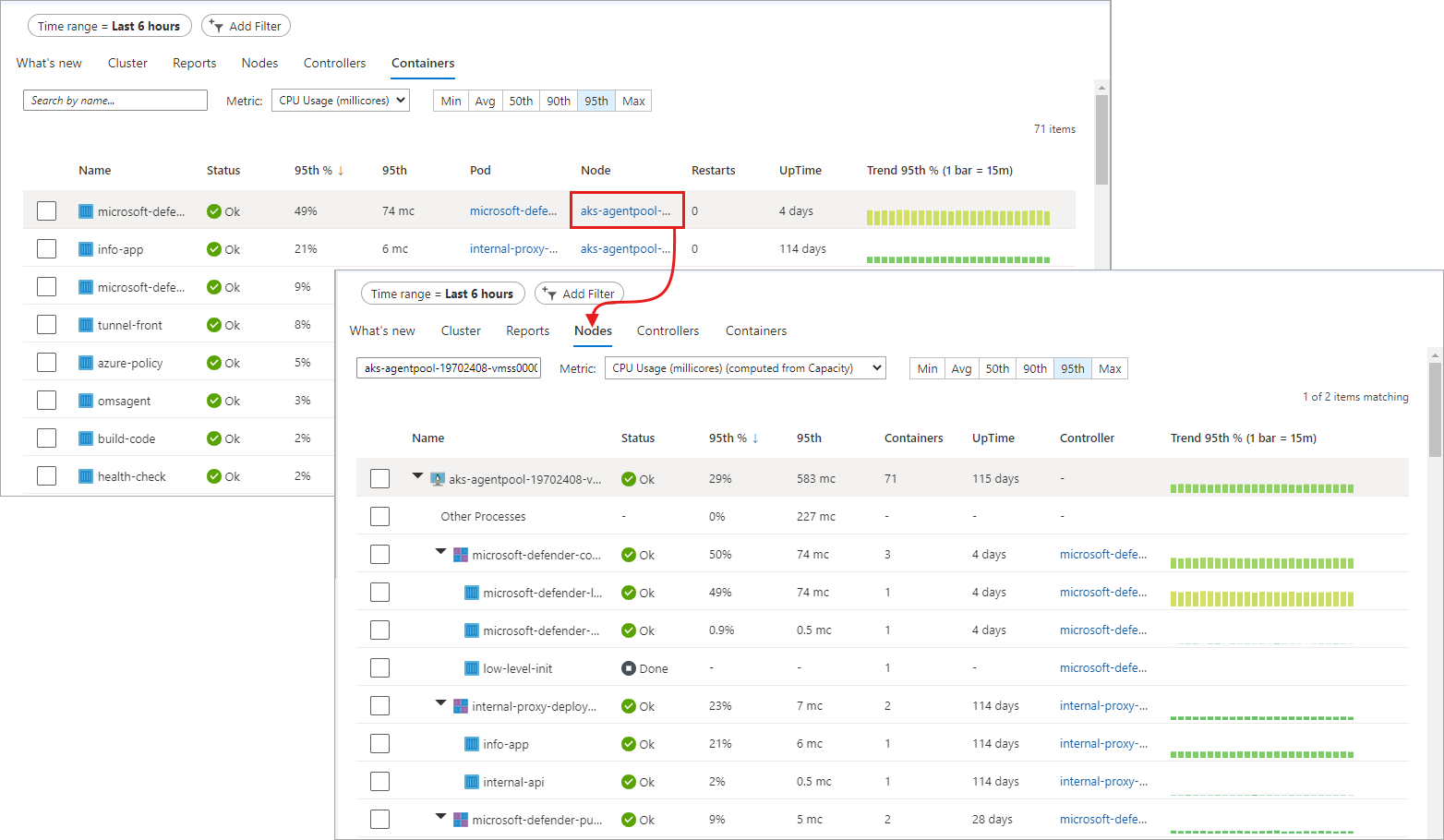
Task: Click the Search by name field
Action: click(x=115, y=101)
